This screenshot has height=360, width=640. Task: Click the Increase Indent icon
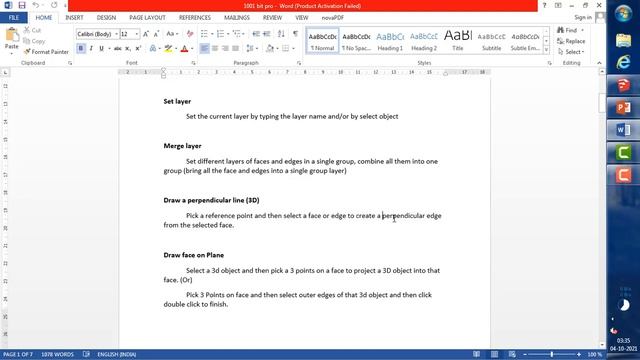(x=267, y=34)
